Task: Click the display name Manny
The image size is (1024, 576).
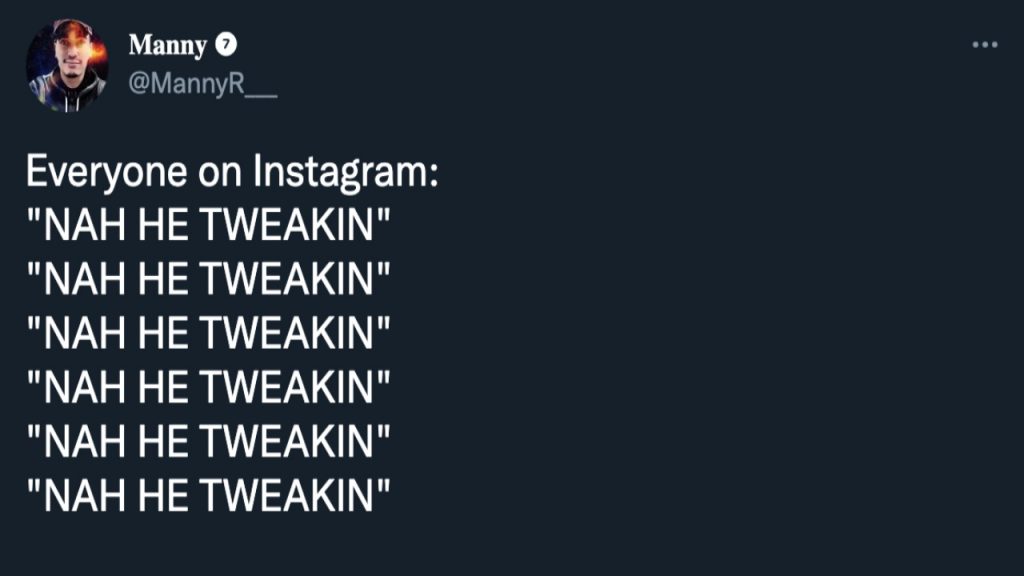Action: coord(167,46)
